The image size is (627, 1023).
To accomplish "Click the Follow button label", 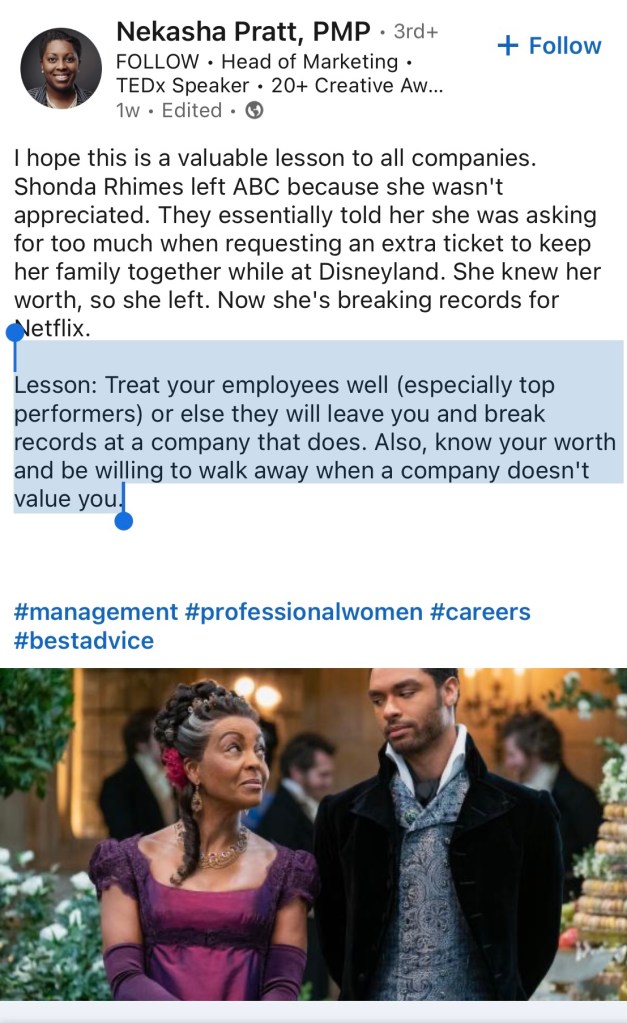I will pos(565,46).
